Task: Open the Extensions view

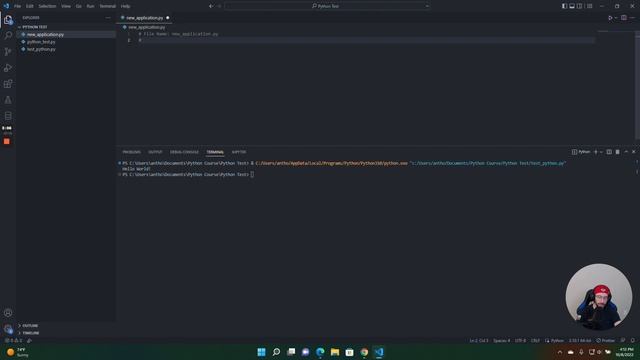Action: coord(8,84)
